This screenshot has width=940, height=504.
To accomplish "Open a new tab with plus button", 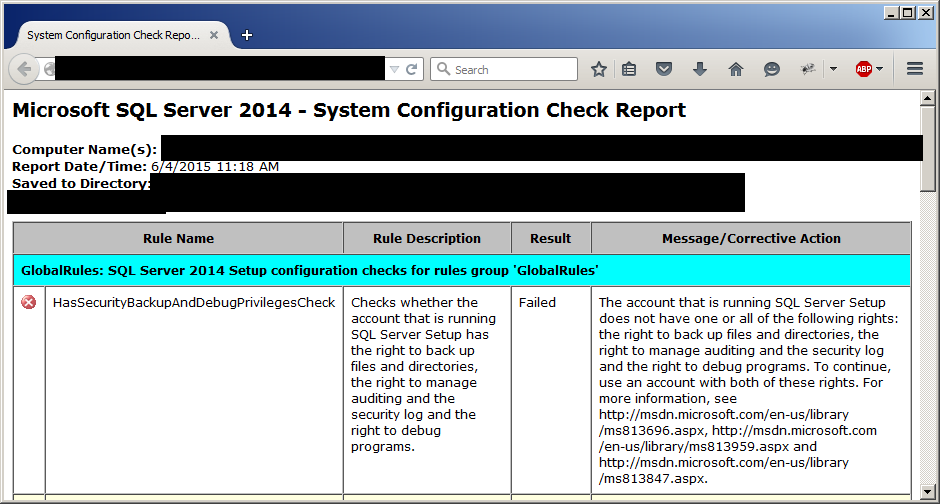I will (x=246, y=35).
